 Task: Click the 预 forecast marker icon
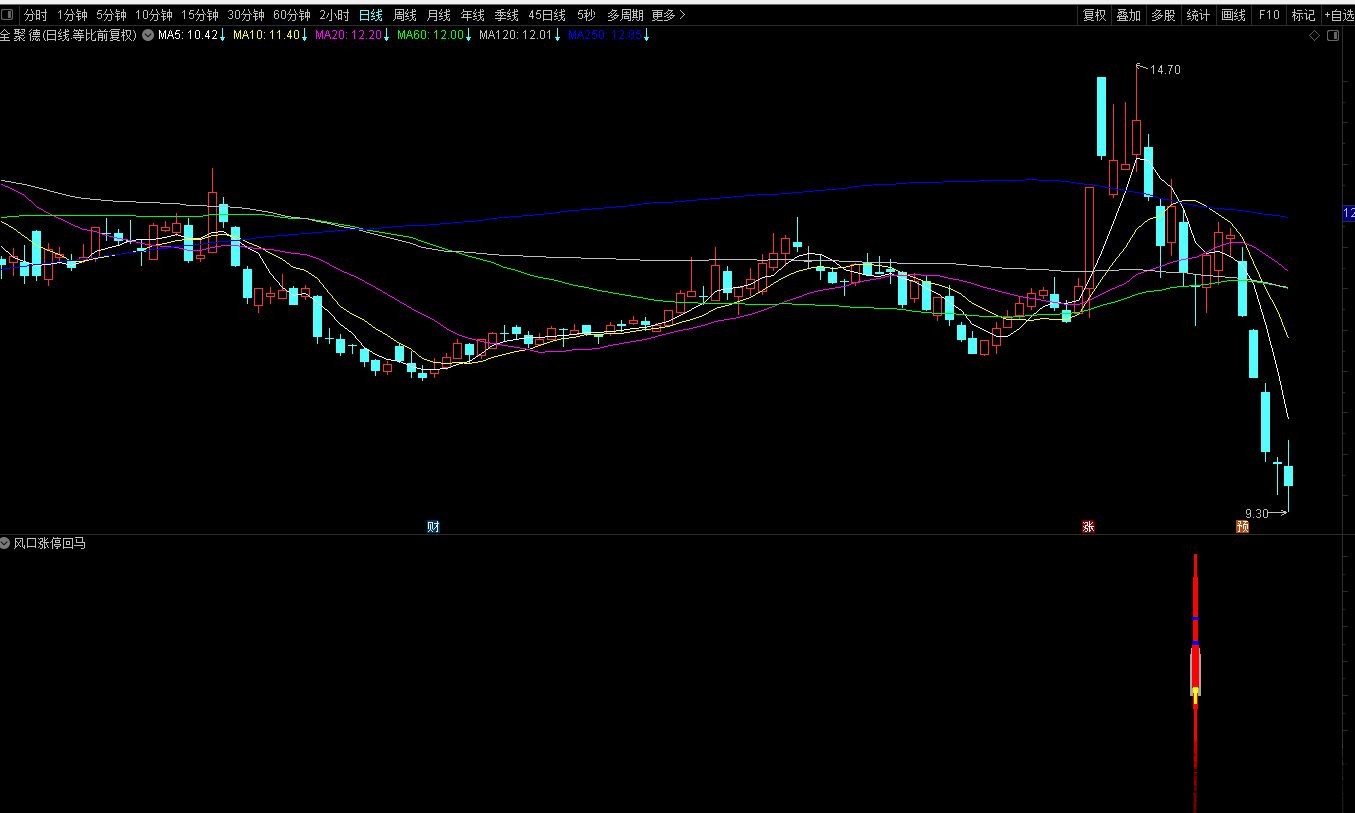pos(1242,527)
